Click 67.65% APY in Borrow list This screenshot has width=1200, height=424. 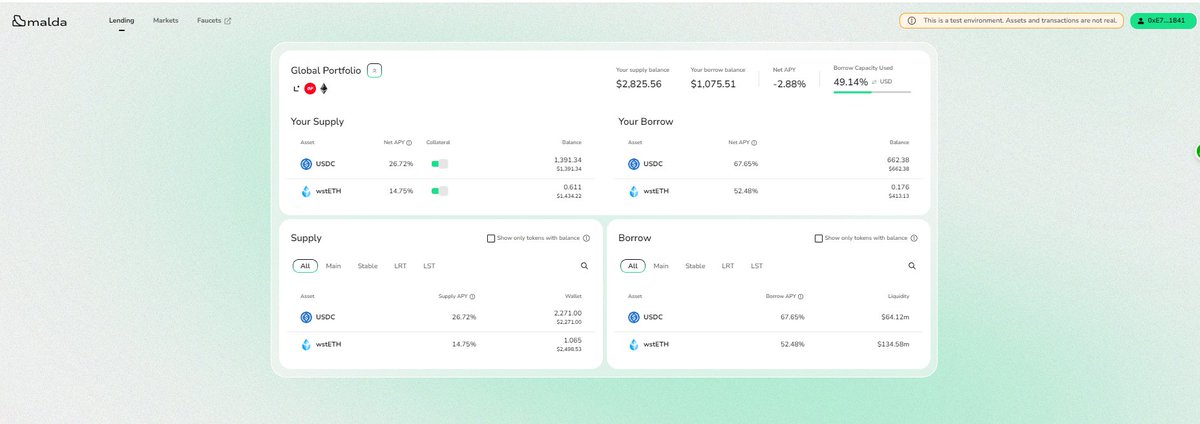792,317
